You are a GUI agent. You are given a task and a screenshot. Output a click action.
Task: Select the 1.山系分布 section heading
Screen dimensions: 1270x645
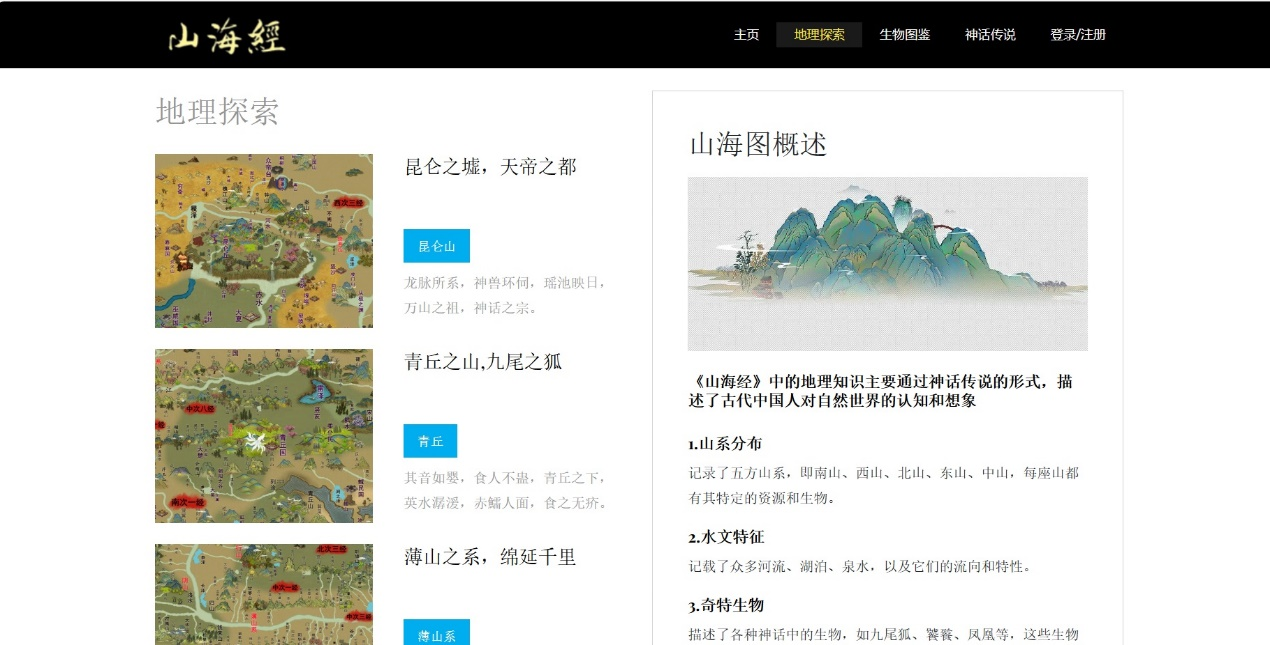725,444
